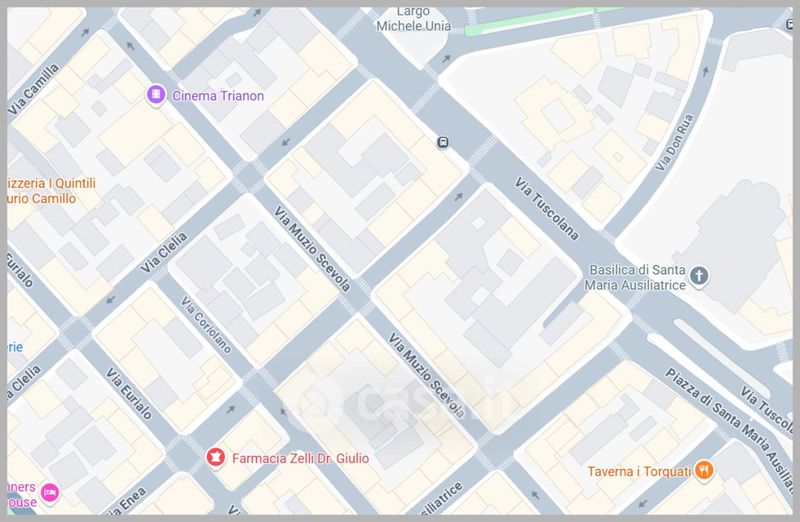Screen dimensions: 800x522
Task: Open the red Farmacia Zelli pharmacy marker
Action: pos(216,457)
